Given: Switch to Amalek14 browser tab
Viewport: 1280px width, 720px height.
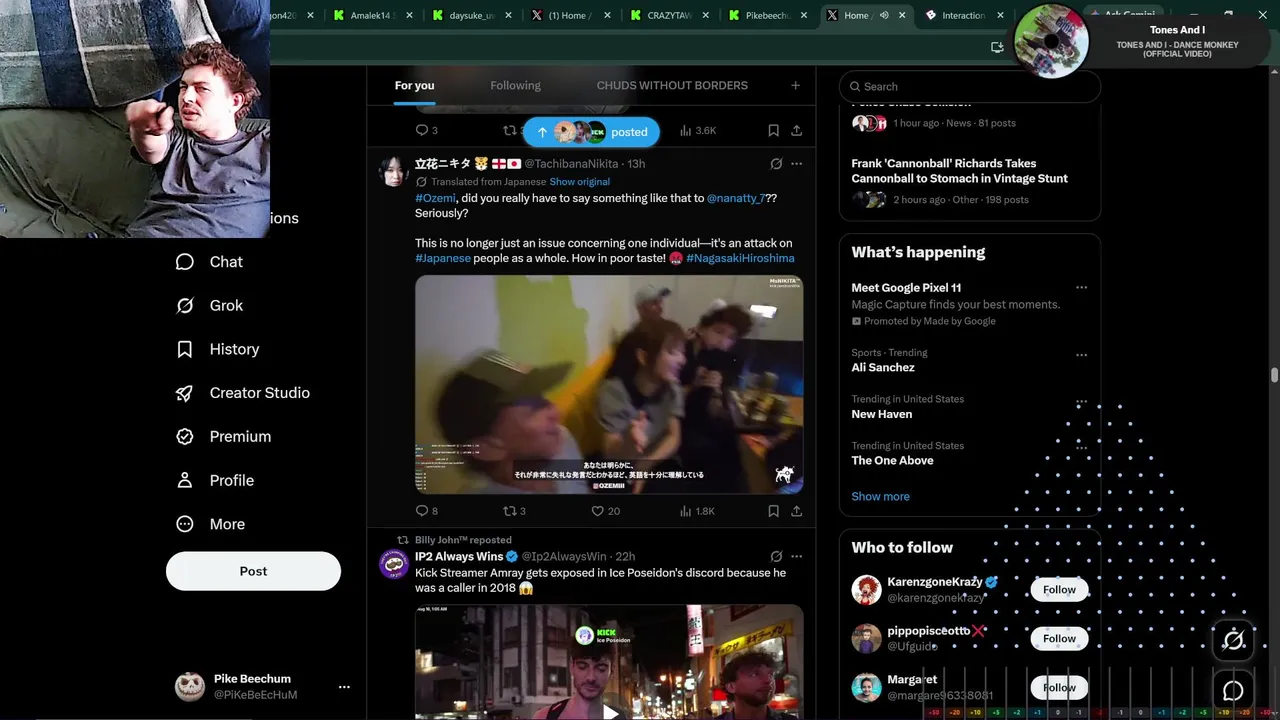Looking at the screenshot, I should [x=372, y=15].
